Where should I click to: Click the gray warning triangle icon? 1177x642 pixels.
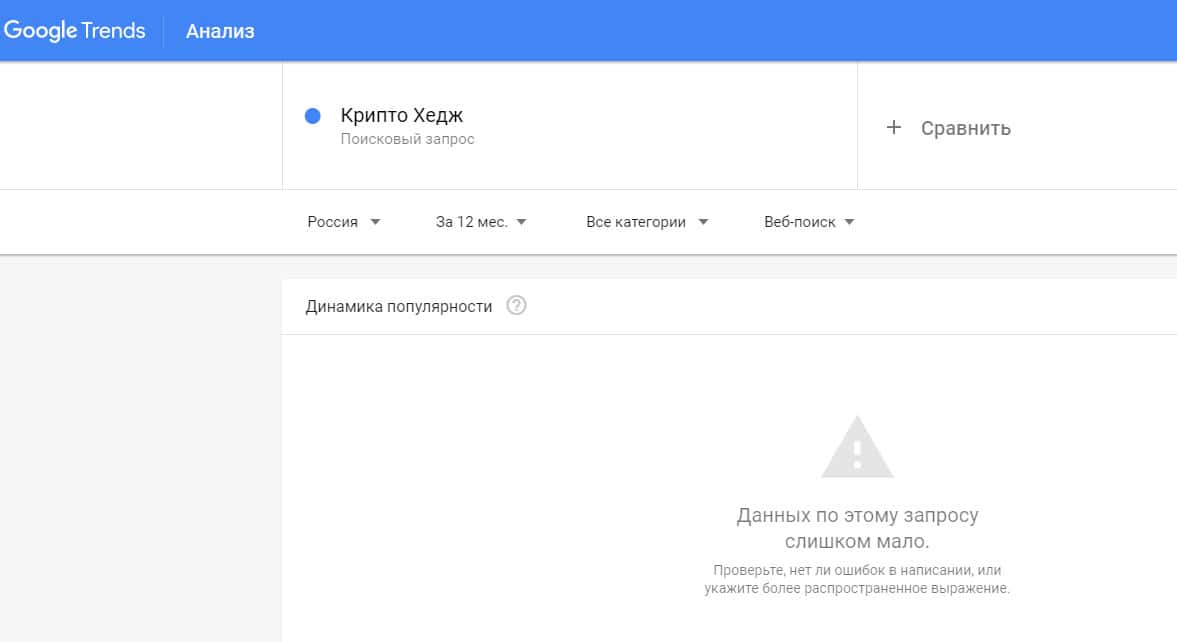point(857,447)
